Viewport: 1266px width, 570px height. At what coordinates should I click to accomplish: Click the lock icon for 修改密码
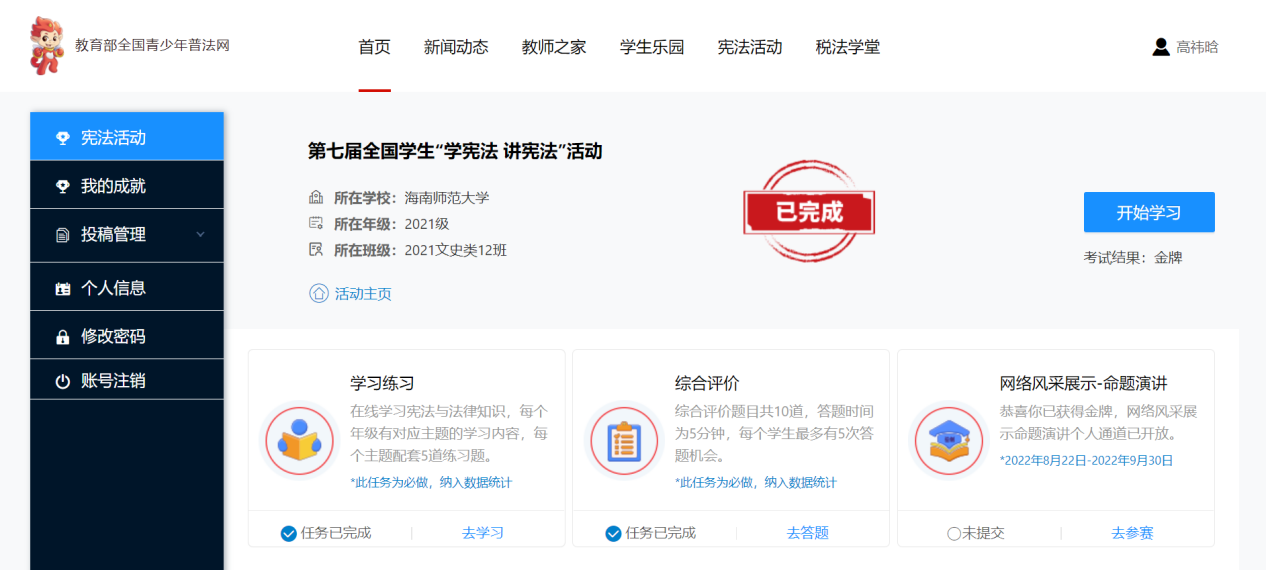pyautogui.click(x=62, y=337)
